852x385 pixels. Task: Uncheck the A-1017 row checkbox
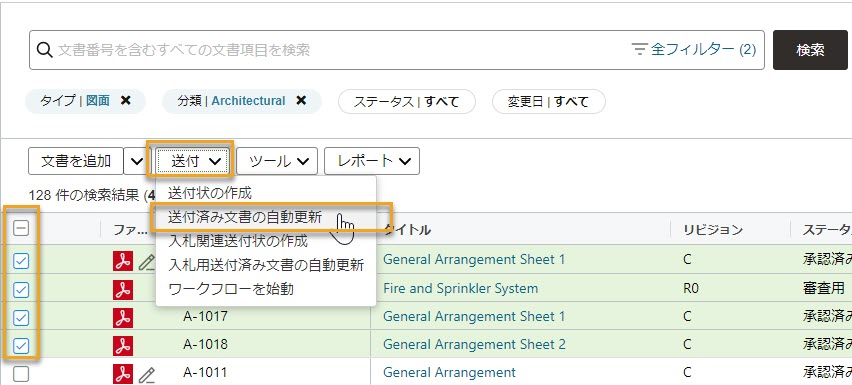click(x=21, y=317)
